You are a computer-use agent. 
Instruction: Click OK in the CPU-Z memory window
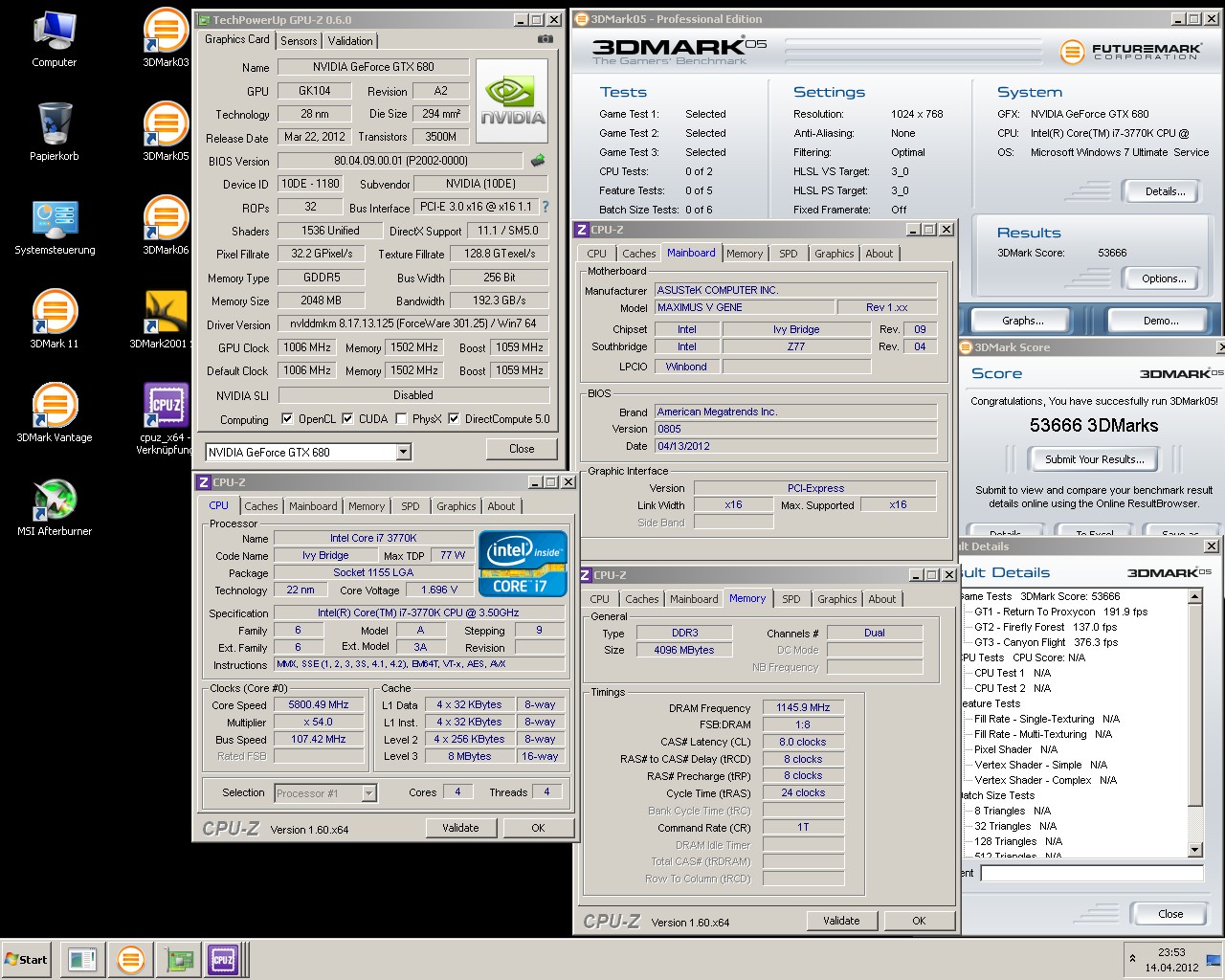point(919,921)
